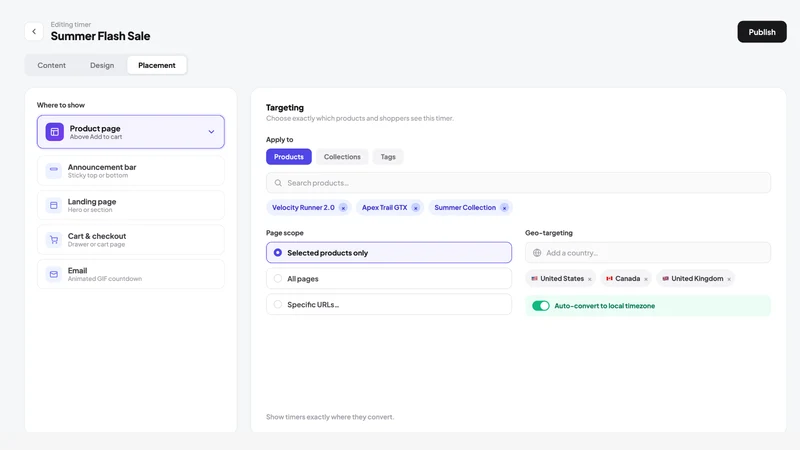
Task: Expand the Product page dropdown chevron
Action: point(211,132)
